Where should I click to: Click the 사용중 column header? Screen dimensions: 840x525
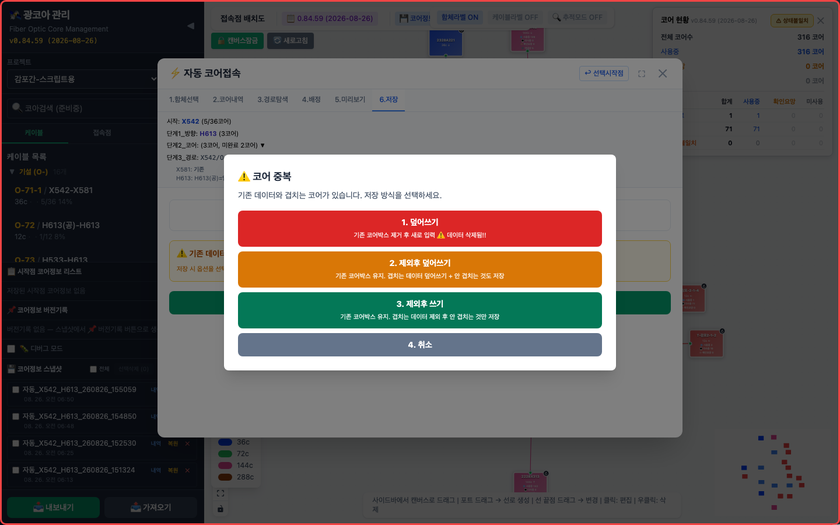click(x=751, y=101)
